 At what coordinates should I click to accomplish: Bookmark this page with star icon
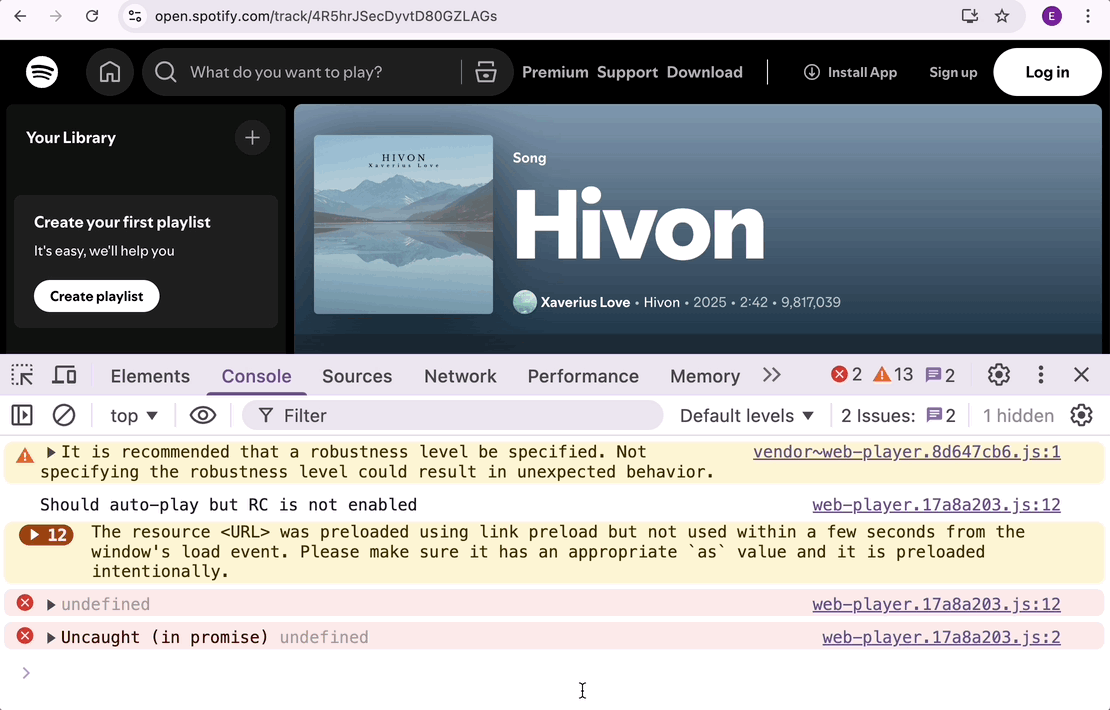(1002, 16)
